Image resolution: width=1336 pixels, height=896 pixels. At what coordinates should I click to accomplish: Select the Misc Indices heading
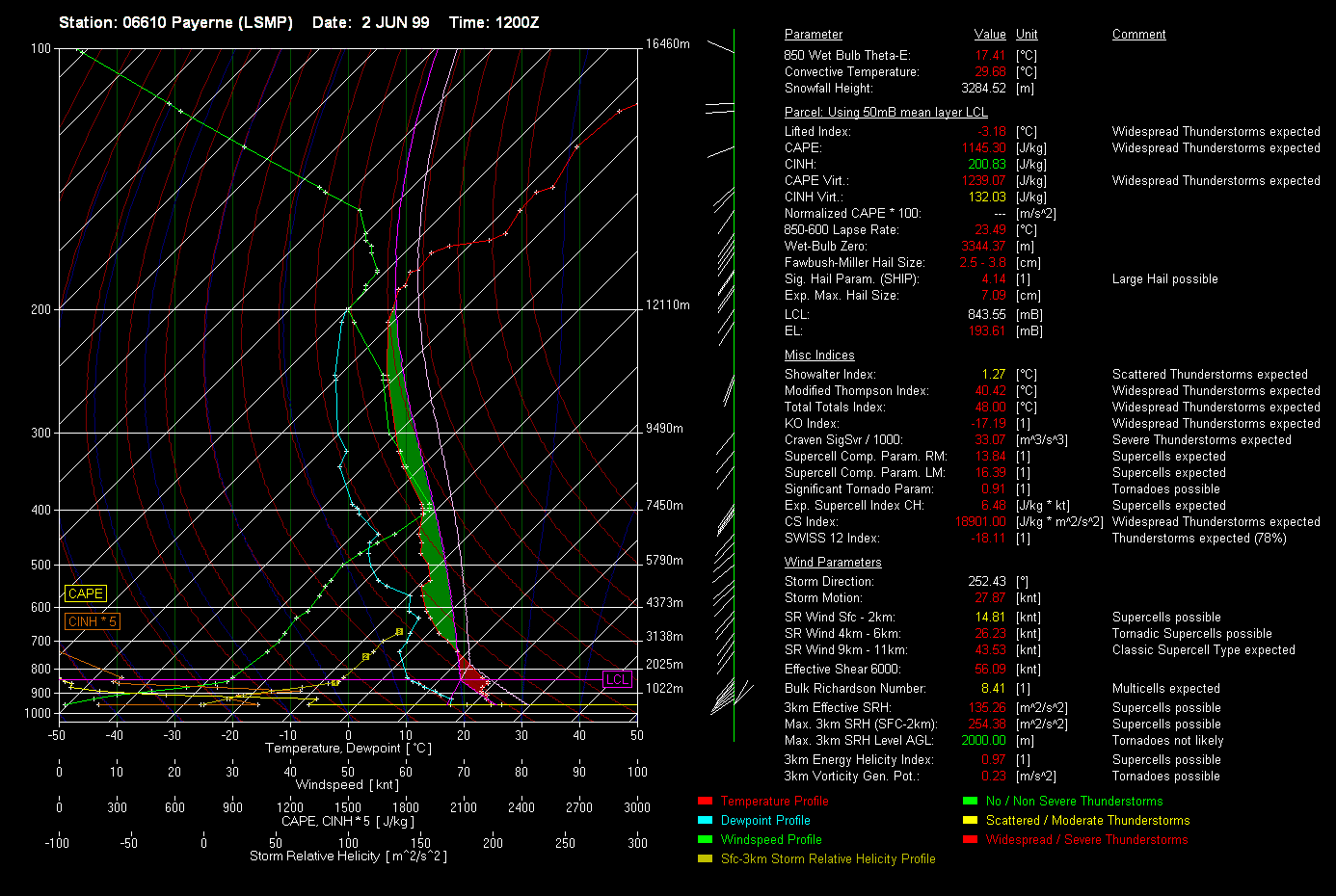tap(818, 356)
